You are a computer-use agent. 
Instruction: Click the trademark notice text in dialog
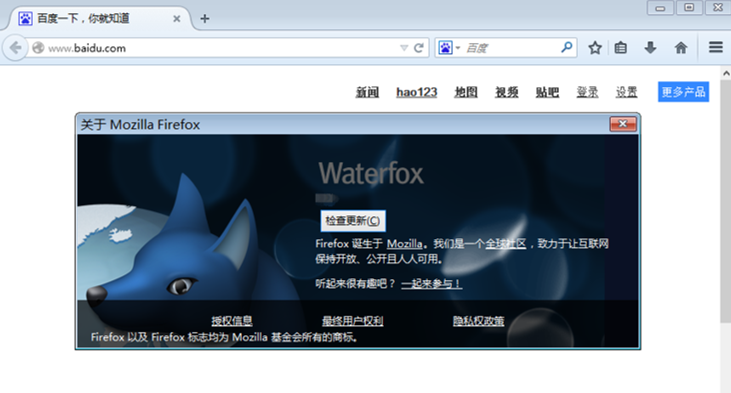pyautogui.click(x=224, y=337)
